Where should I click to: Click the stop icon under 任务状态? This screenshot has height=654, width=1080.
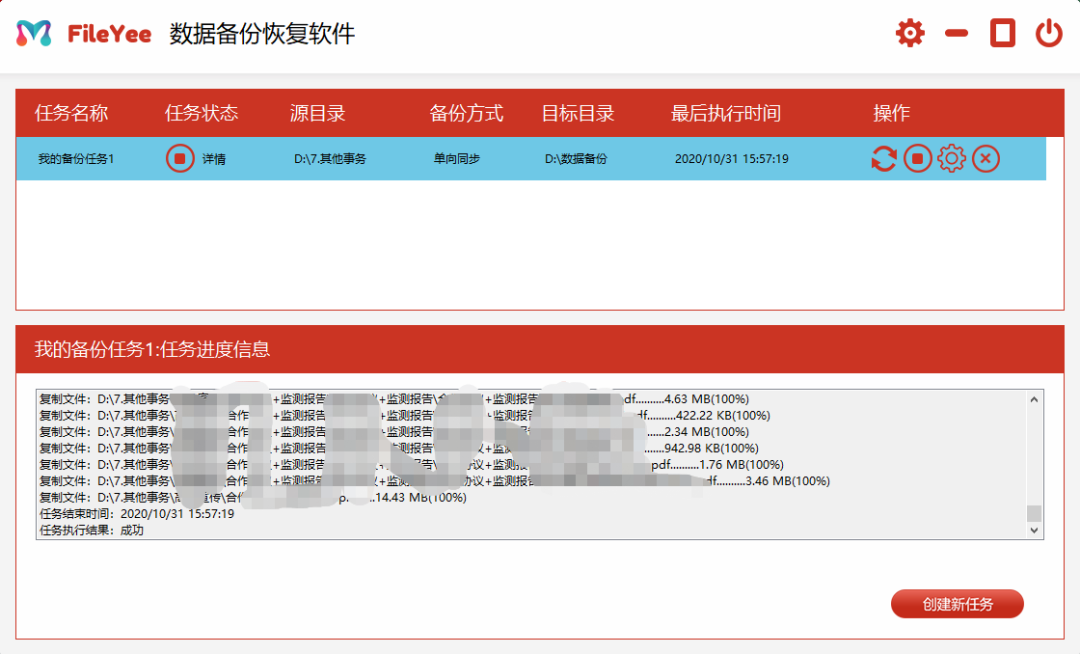180,159
